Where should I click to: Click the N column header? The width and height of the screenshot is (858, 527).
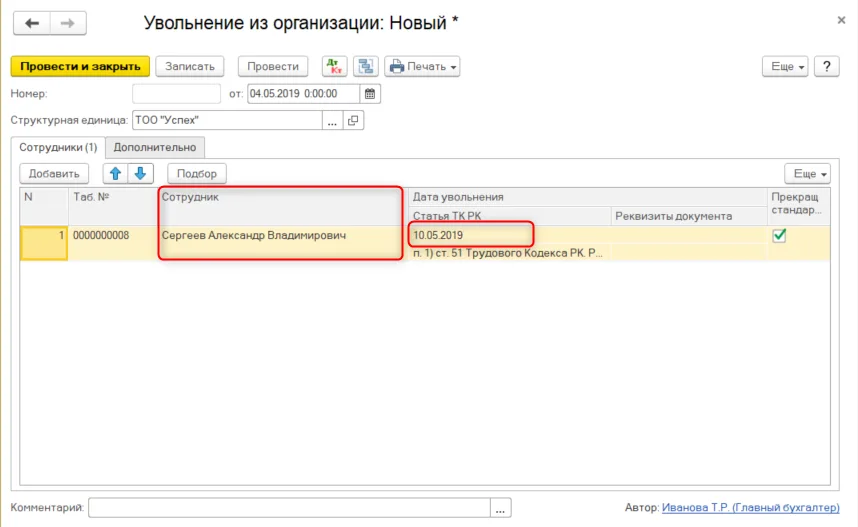point(44,206)
